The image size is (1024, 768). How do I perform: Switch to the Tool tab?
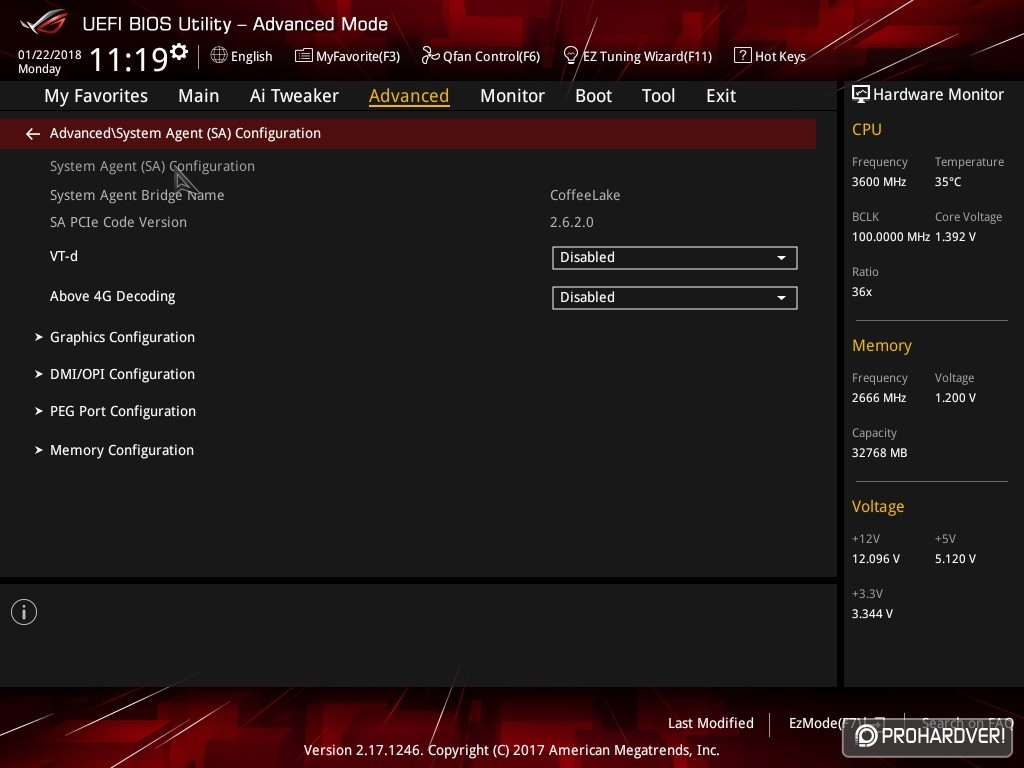(x=658, y=96)
